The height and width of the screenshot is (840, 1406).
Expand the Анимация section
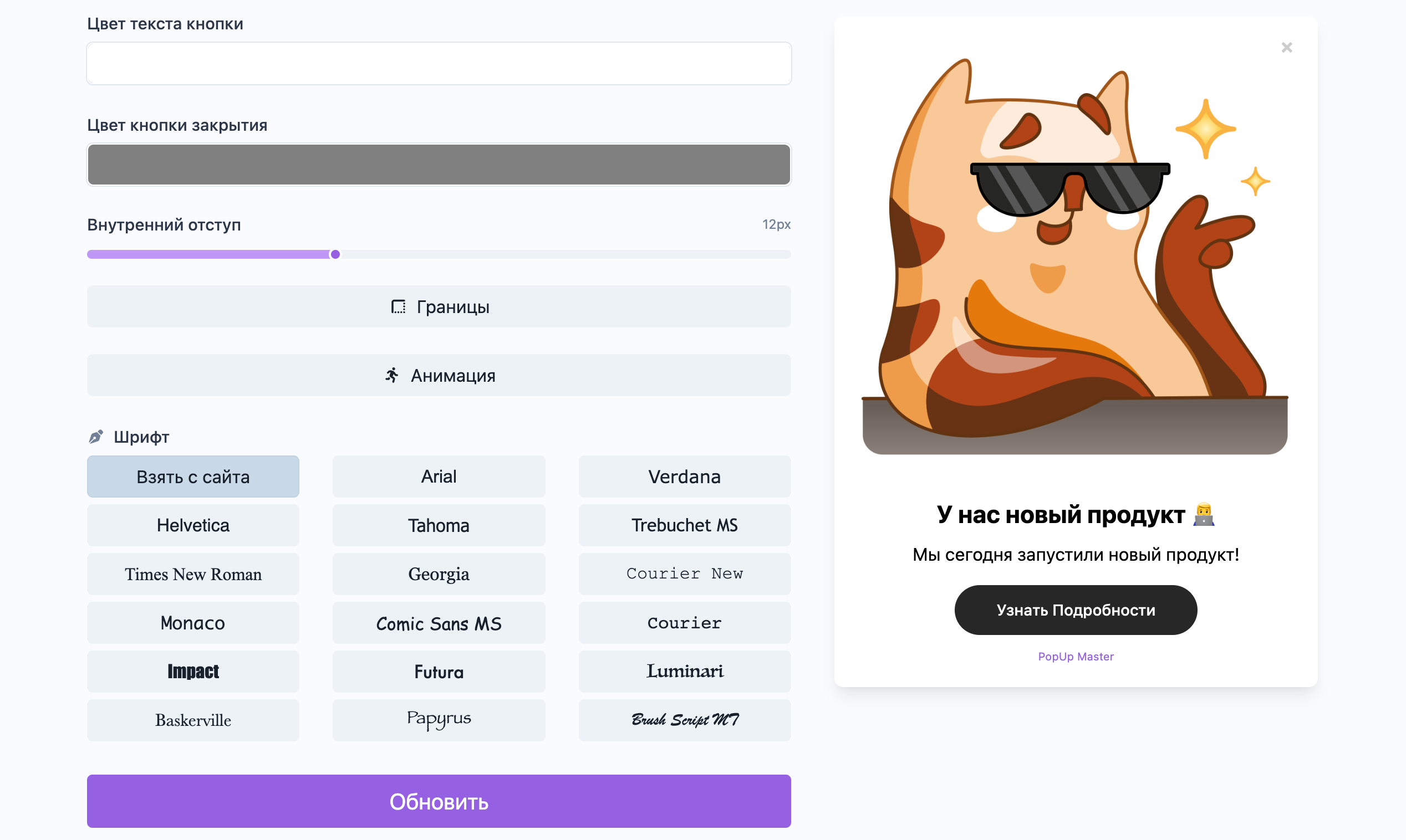point(439,375)
